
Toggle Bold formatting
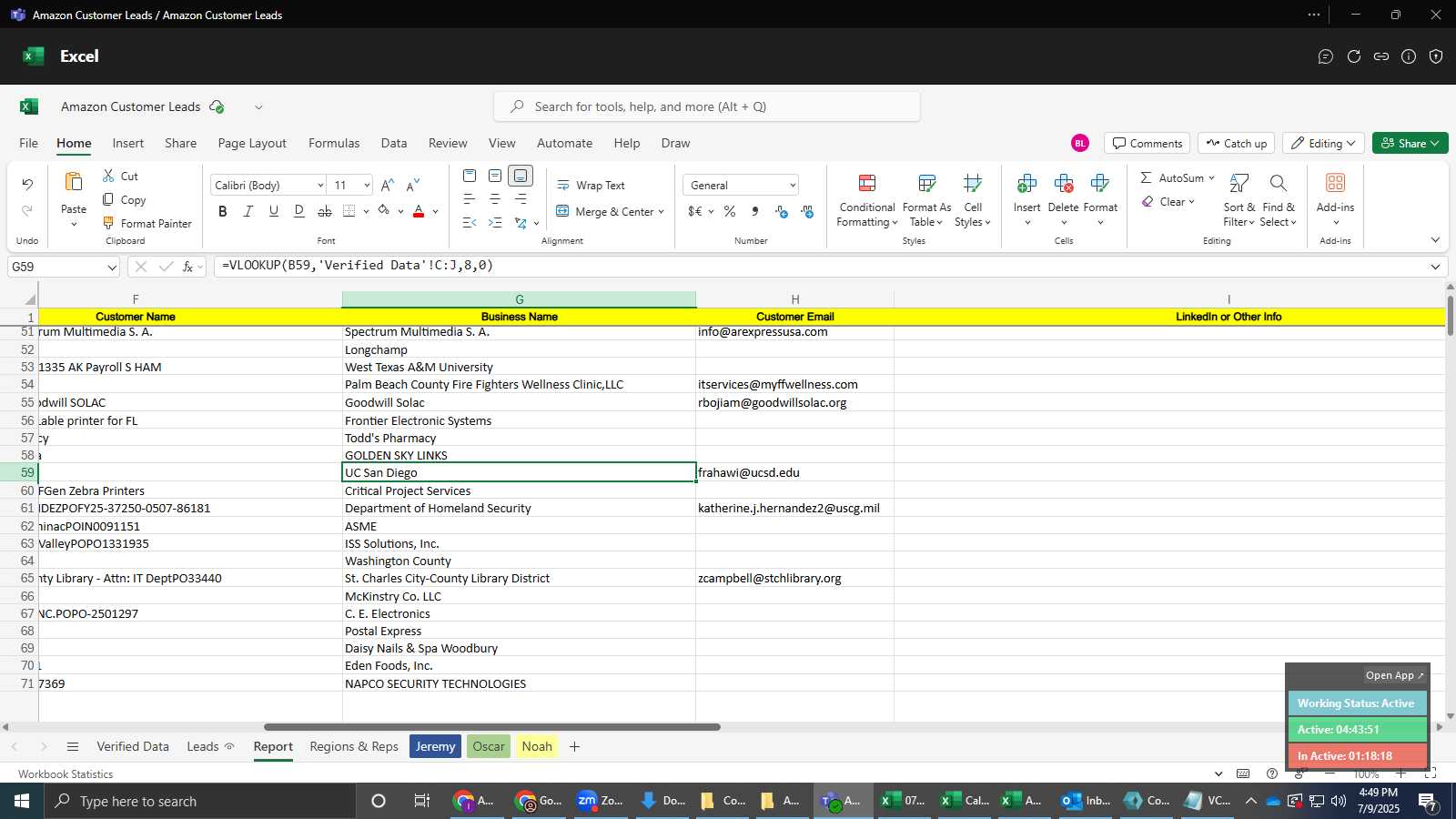(x=223, y=211)
